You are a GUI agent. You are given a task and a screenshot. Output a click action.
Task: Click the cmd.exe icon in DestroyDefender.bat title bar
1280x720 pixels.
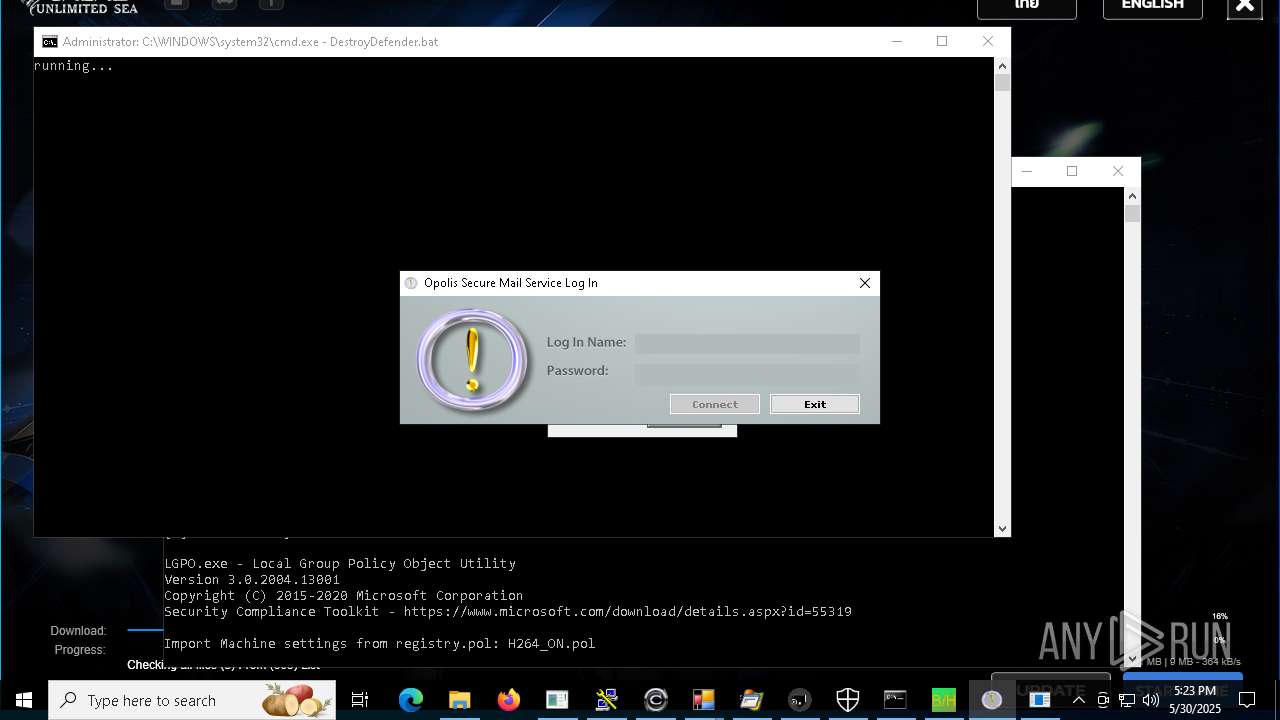pyautogui.click(x=49, y=42)
